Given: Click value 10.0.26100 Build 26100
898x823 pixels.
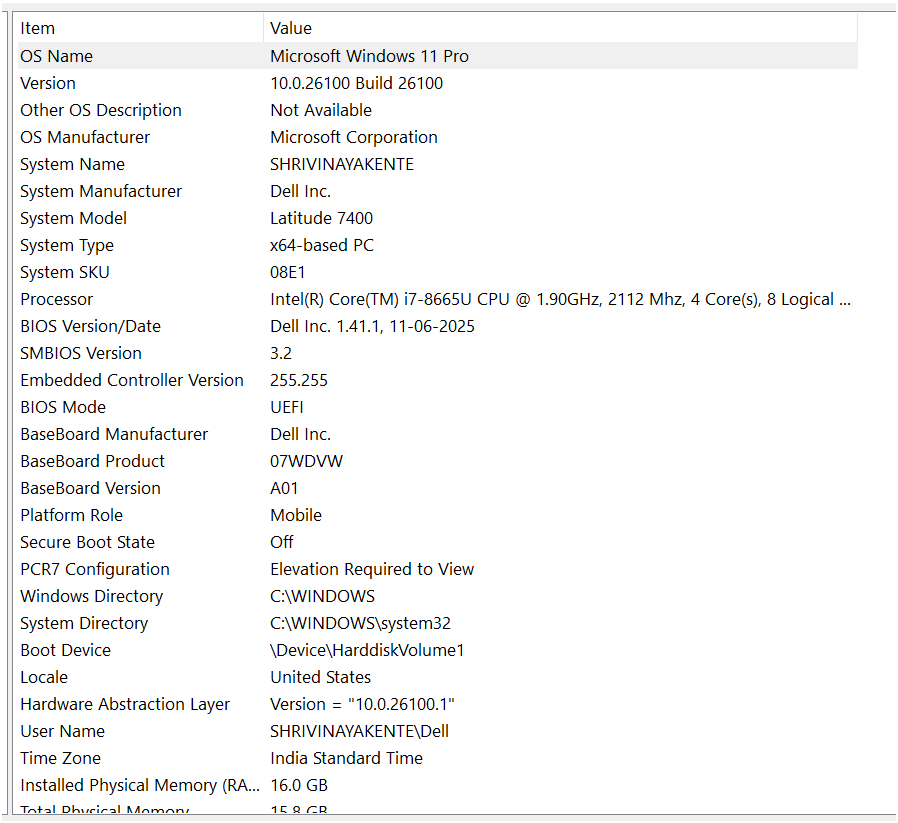Looking at the screenshot, I should [x=356, y=83].
